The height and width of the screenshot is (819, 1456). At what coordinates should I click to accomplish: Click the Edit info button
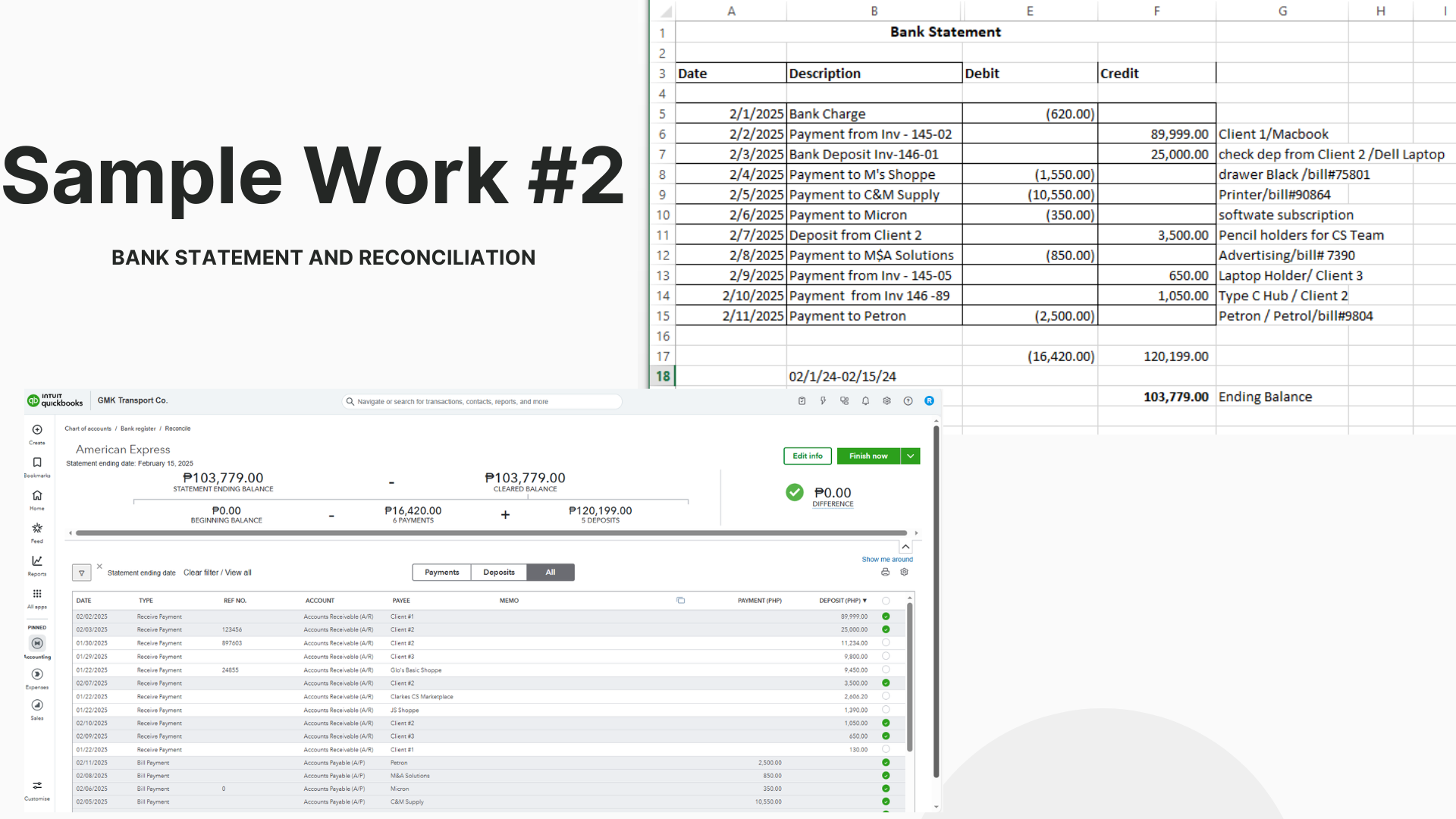click(807, 457)
